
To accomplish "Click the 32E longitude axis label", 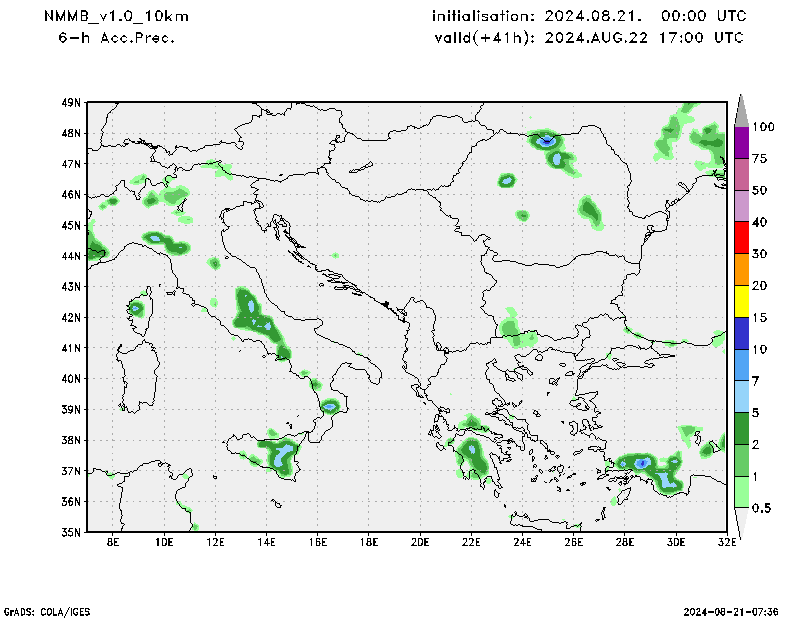I will 726,543.
